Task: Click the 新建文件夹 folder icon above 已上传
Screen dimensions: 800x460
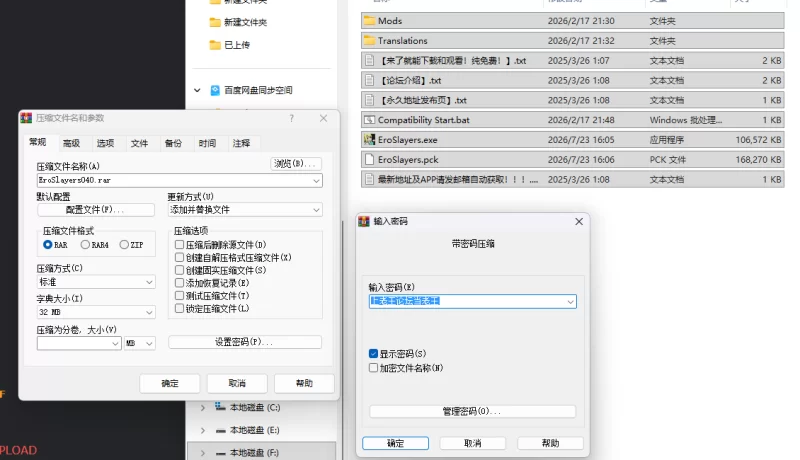Action: [215, 22]
